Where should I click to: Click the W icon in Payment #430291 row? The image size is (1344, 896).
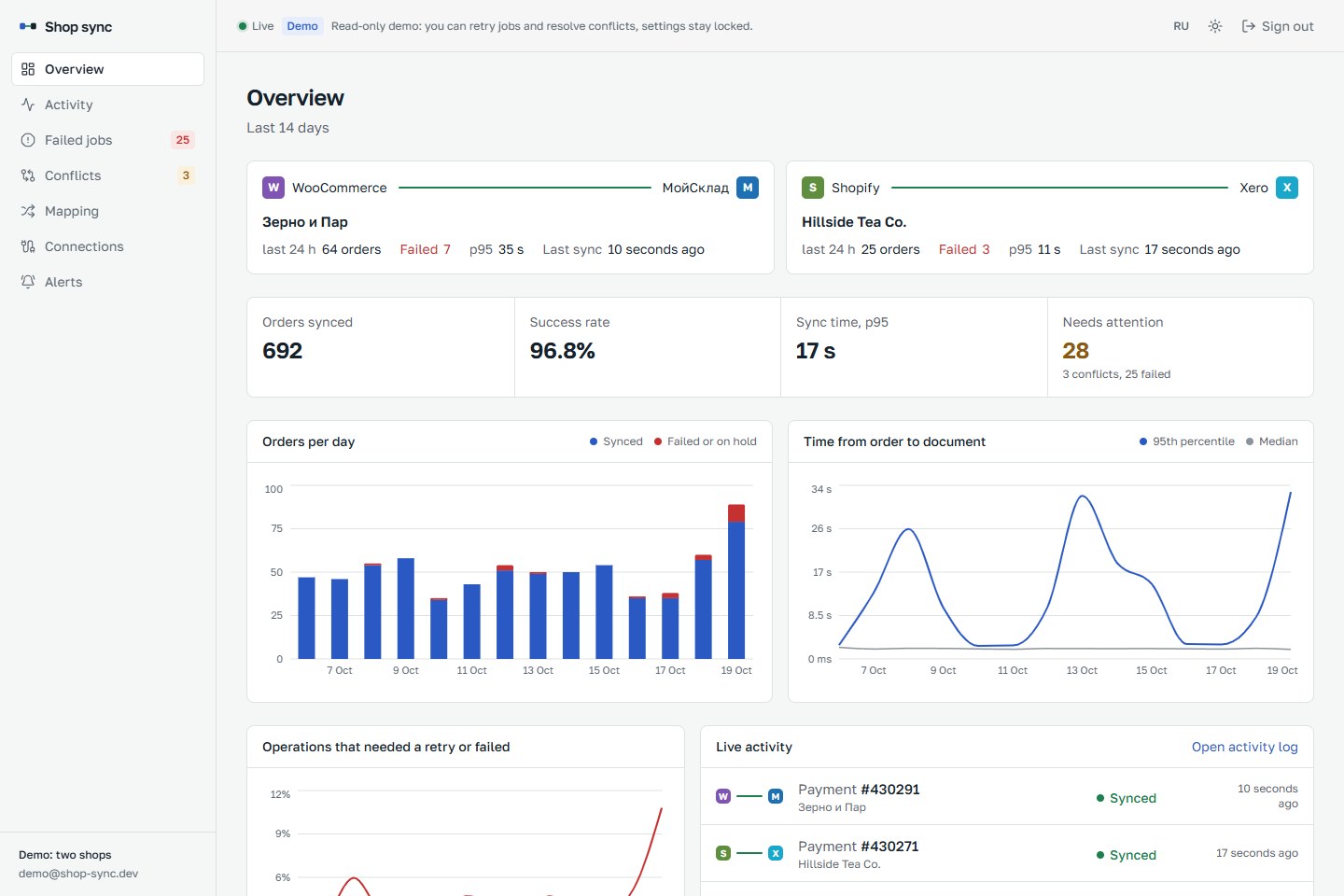(723, 796)
